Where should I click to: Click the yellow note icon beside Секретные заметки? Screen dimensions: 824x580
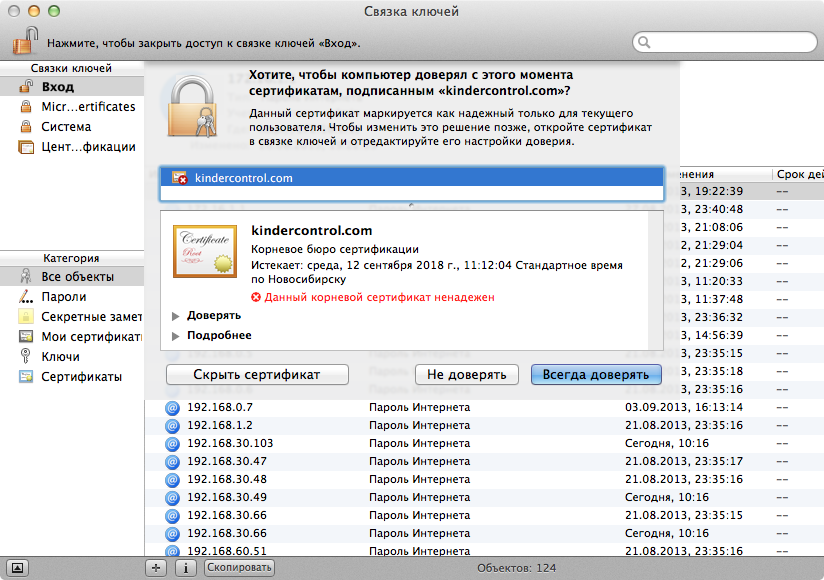26,316
